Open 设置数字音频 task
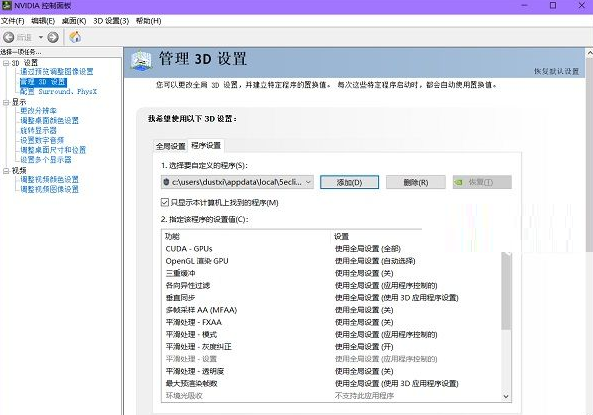The width and height of the screenshot is (593, 415). [x=42, y=140]
